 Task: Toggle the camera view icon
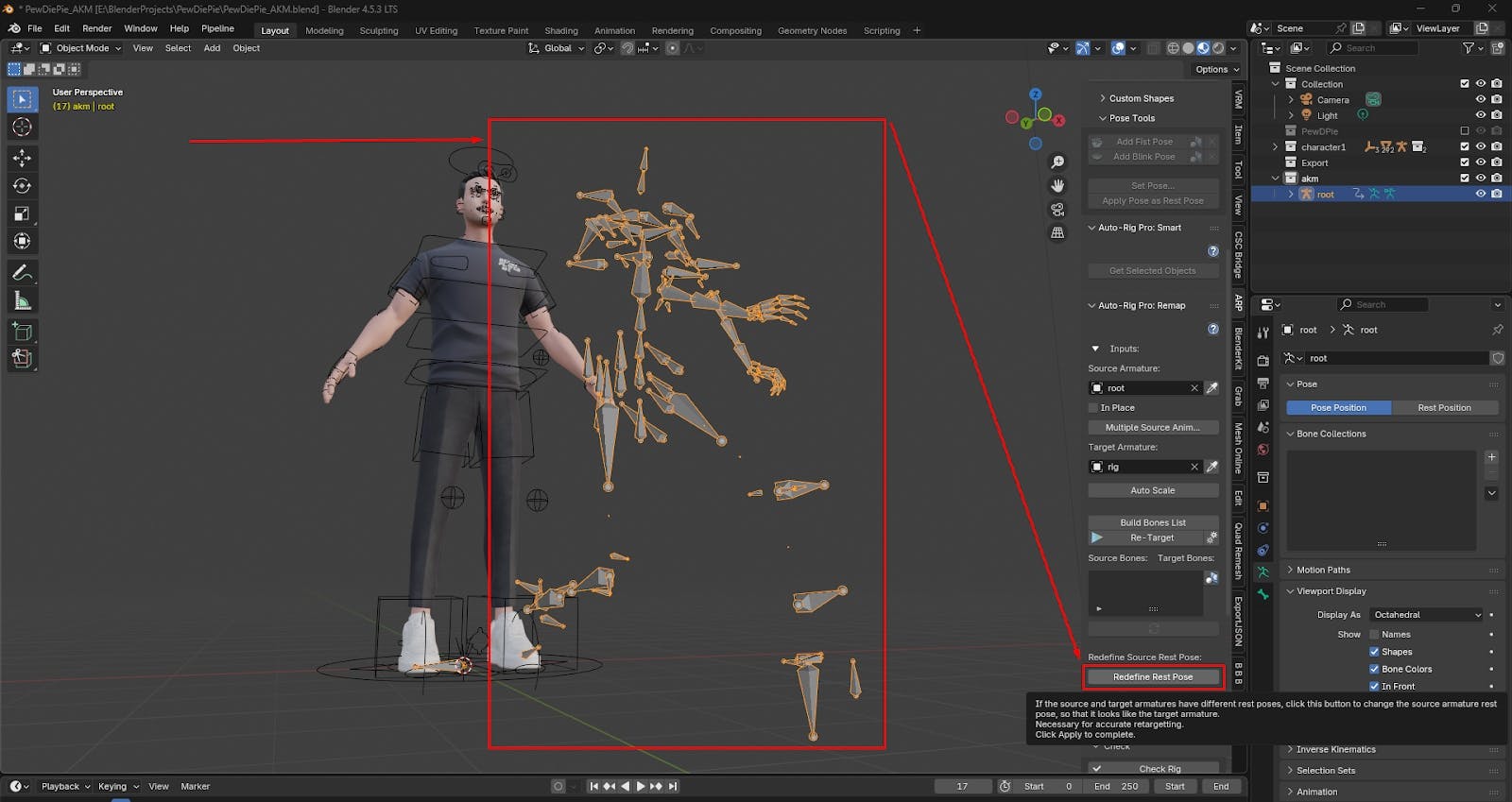(x=1057, y=209)
